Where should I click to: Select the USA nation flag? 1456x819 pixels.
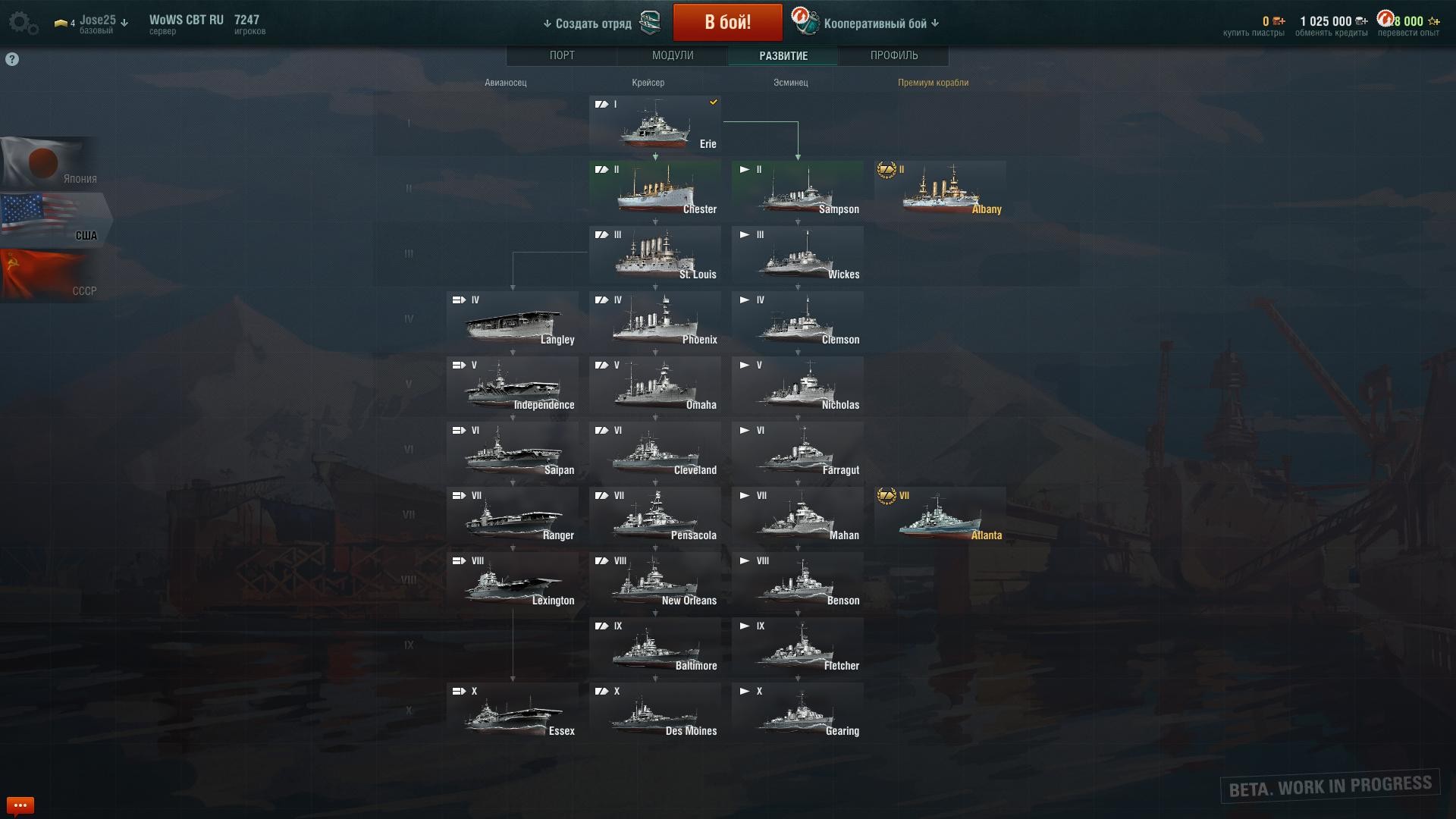click(x=55, y=220)
